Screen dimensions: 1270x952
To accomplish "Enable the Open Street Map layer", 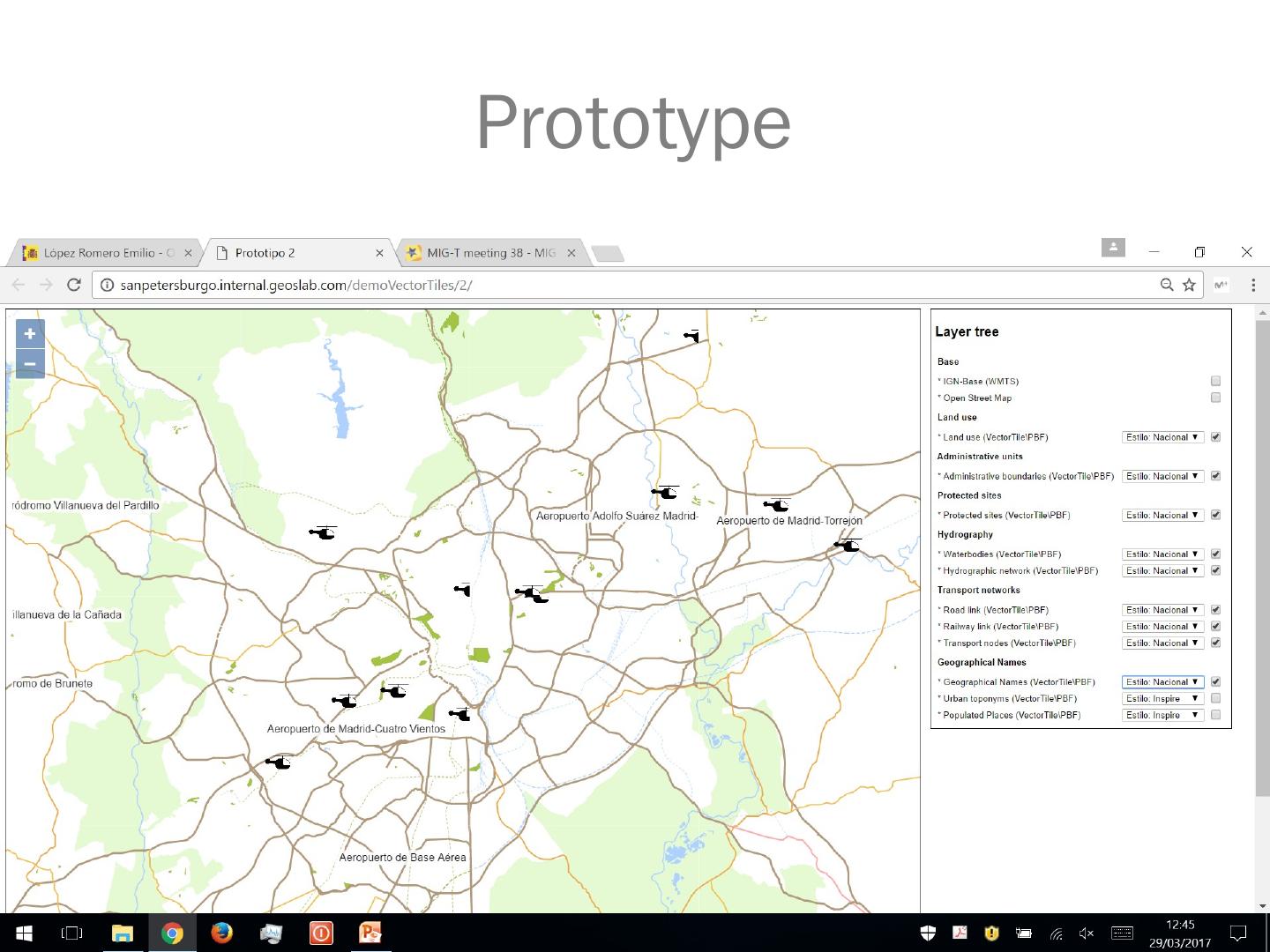I will pos(1215,398).
